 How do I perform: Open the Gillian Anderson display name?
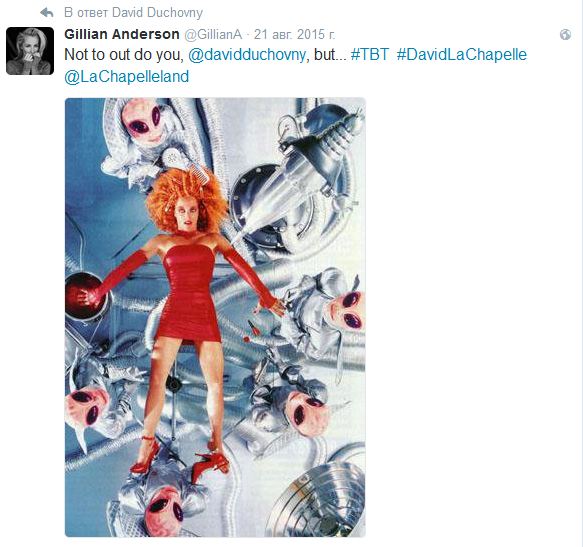pos(122,34)
